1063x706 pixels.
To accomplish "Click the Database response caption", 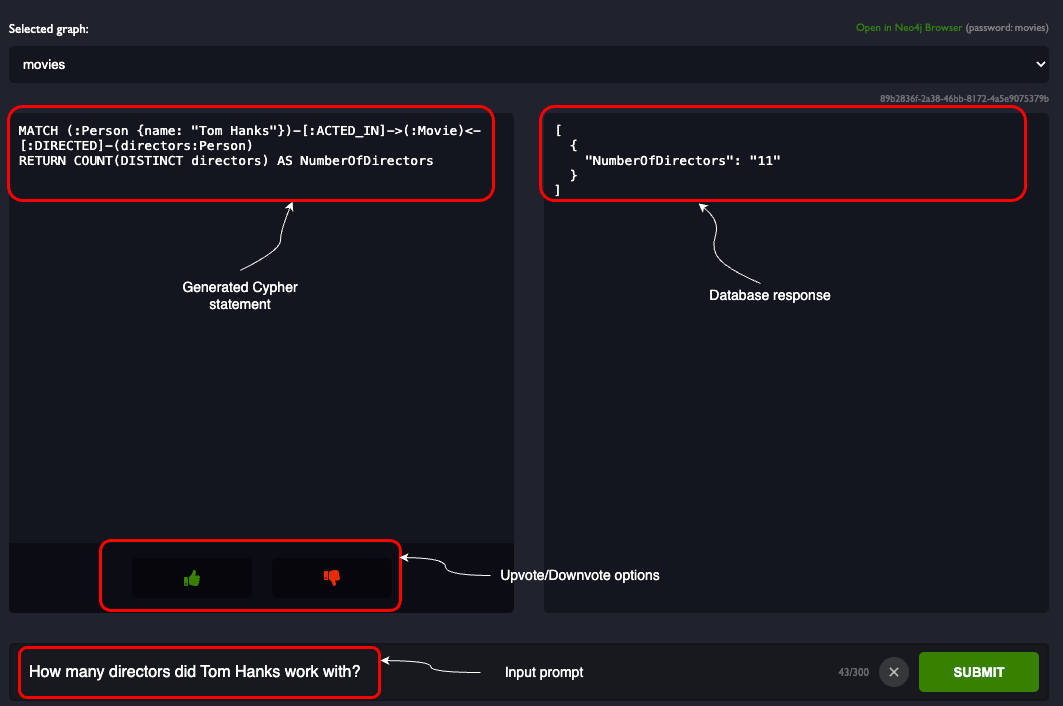I will click(x=769, y=295).
